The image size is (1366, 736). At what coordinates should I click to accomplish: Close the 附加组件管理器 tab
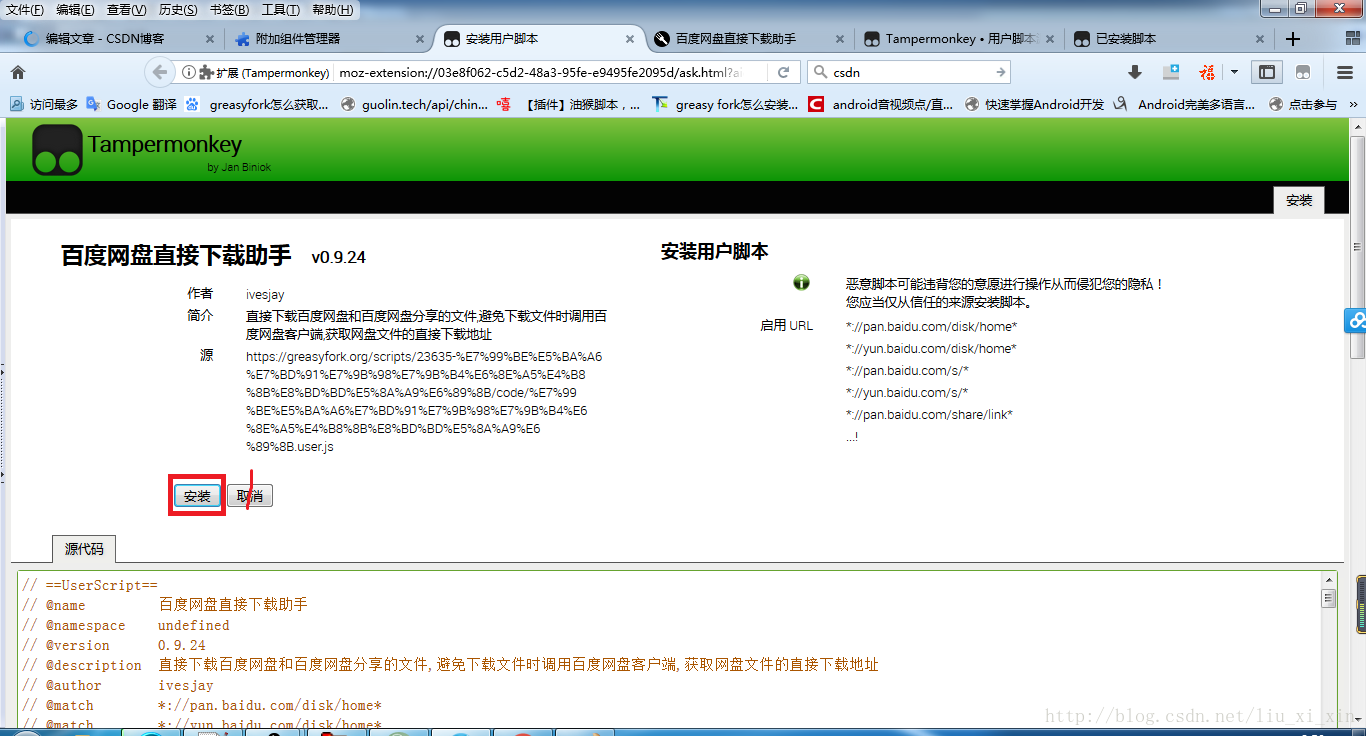(418, 39)
